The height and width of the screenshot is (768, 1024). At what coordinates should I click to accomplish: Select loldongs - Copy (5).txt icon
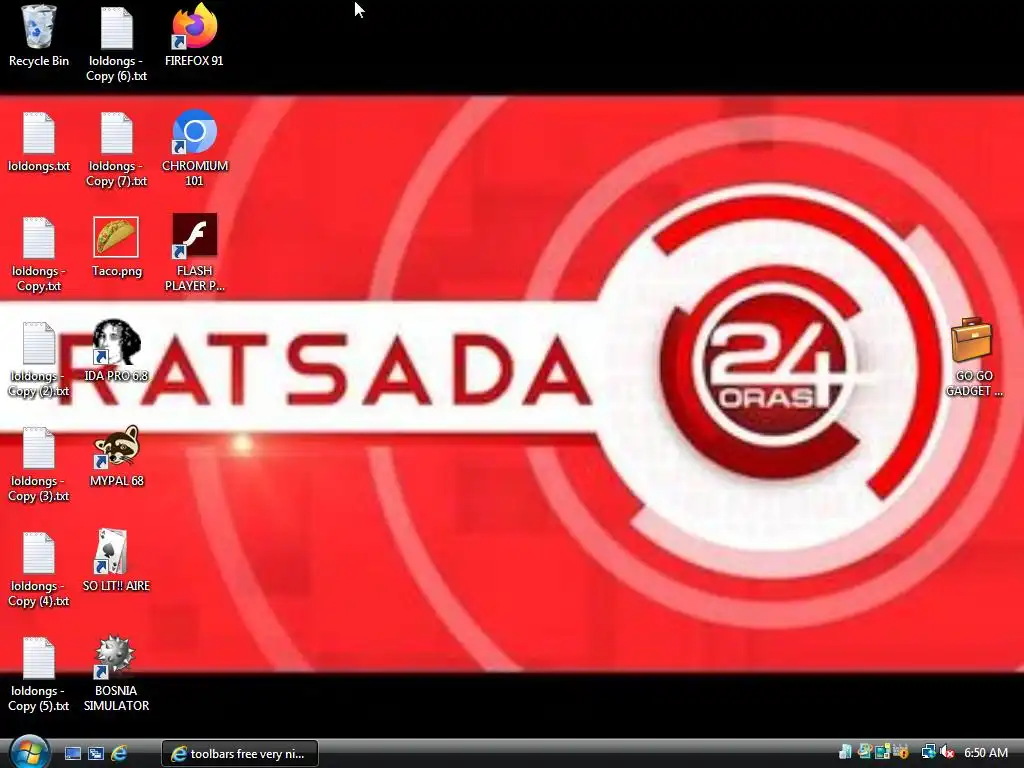[39, 675]
